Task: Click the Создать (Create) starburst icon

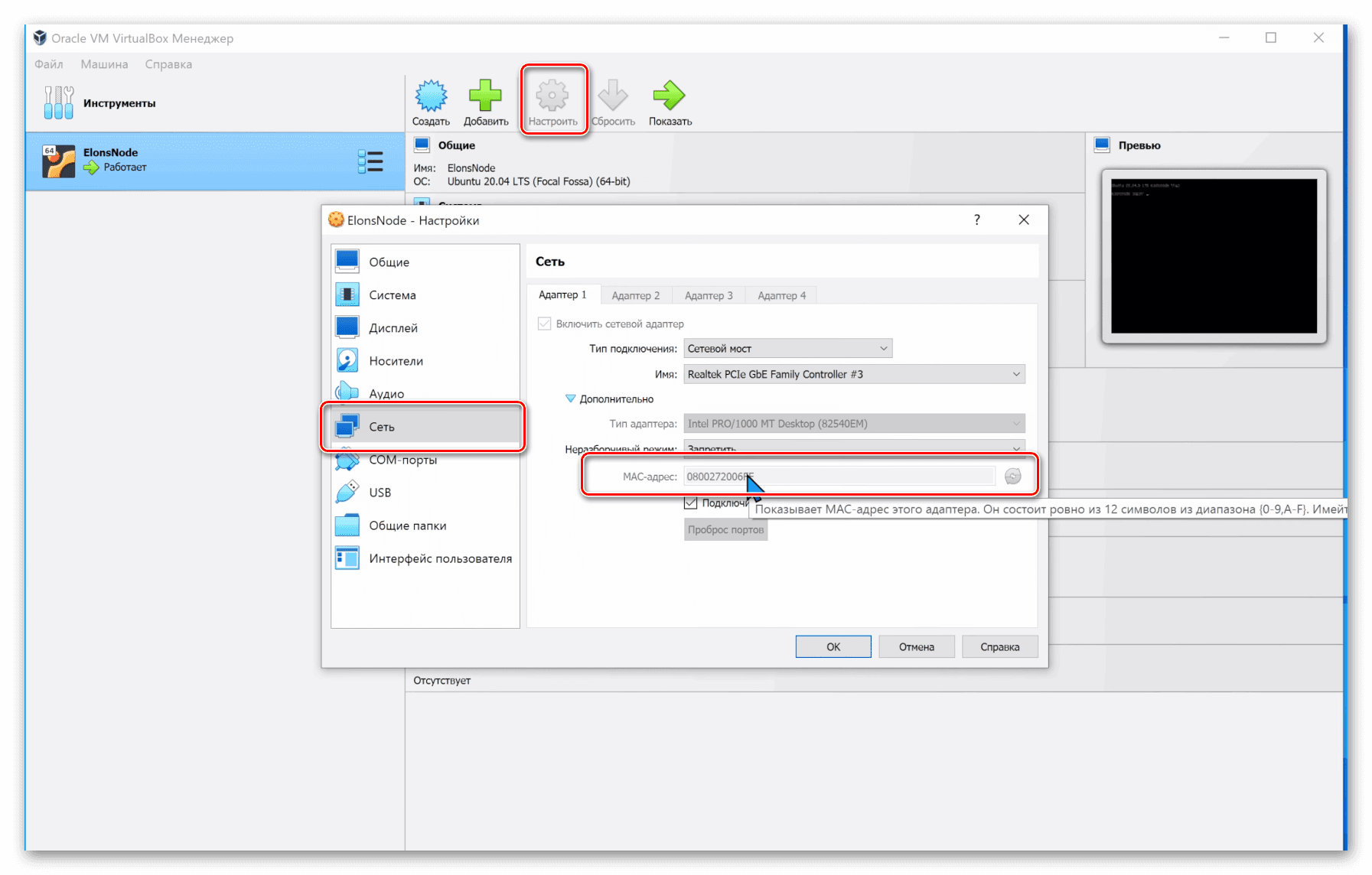Action: [431, 96]
